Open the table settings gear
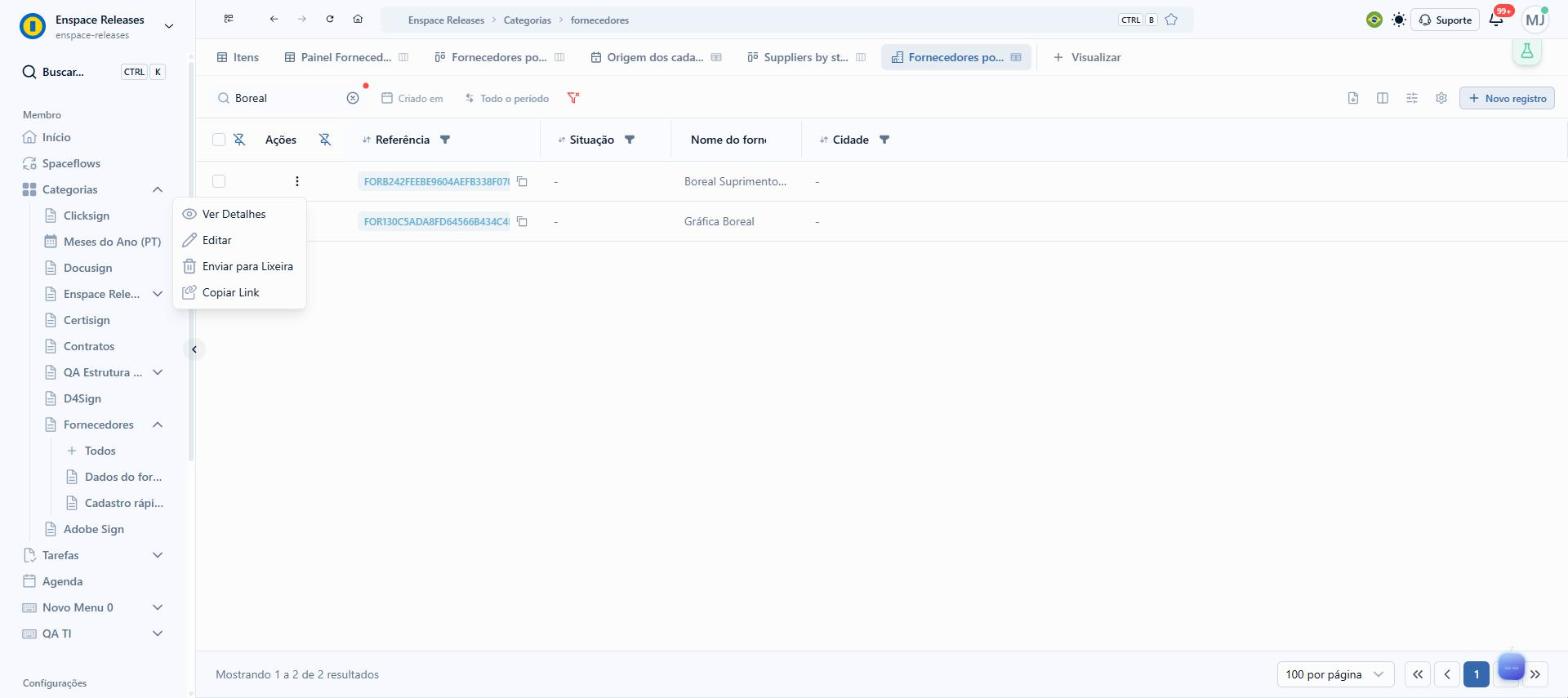Screen dimensions: 1568x698 (x=1441, y=98)
